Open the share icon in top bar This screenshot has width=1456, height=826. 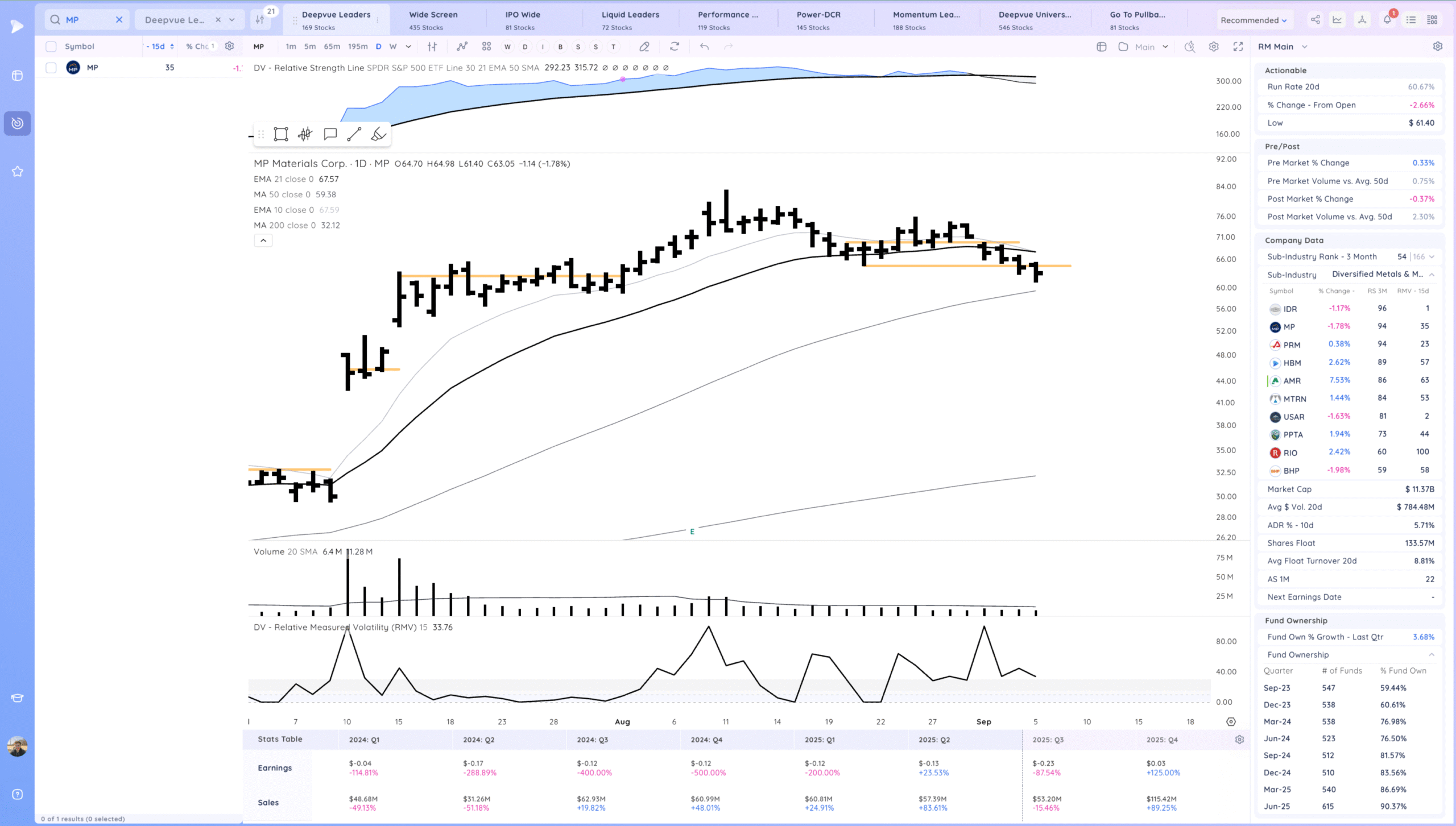pos(1316,20)
